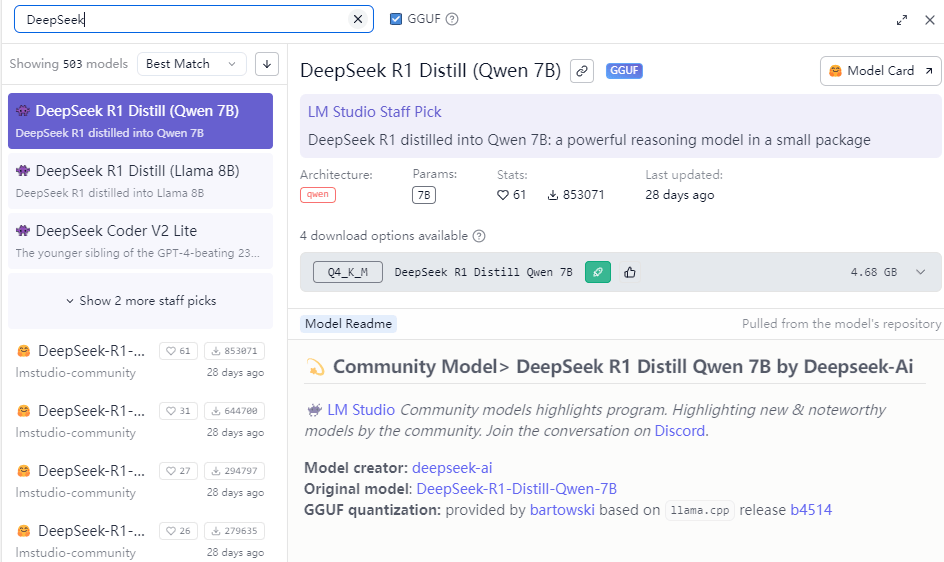Reverse the sort direction arrow button
The width and height of the screenshot is (944, 562).
(x=266, y=64)
